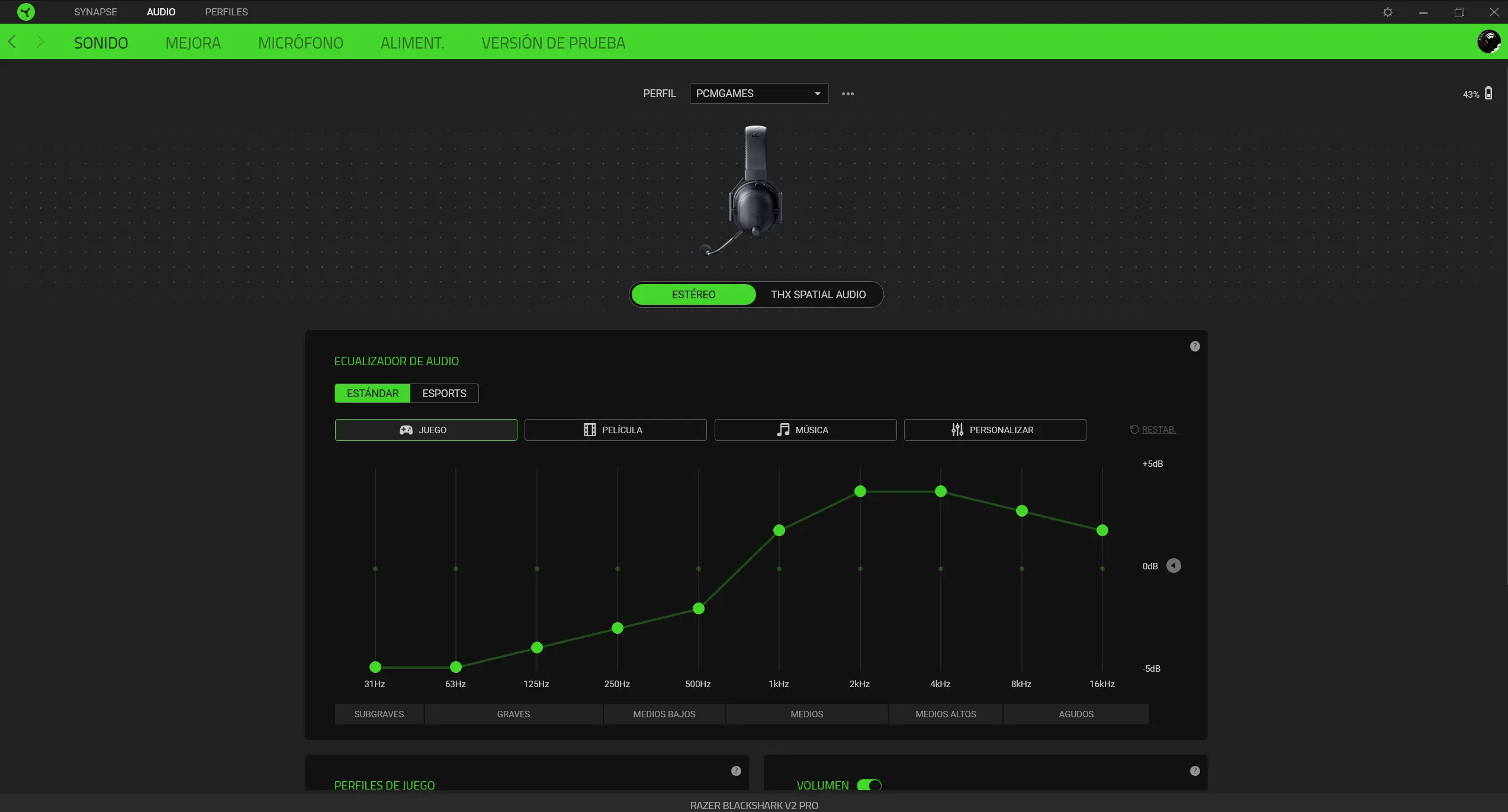Click the 0dB reset arrow icon
This screenshot has width=1508, height=812.
[1173, 566]
